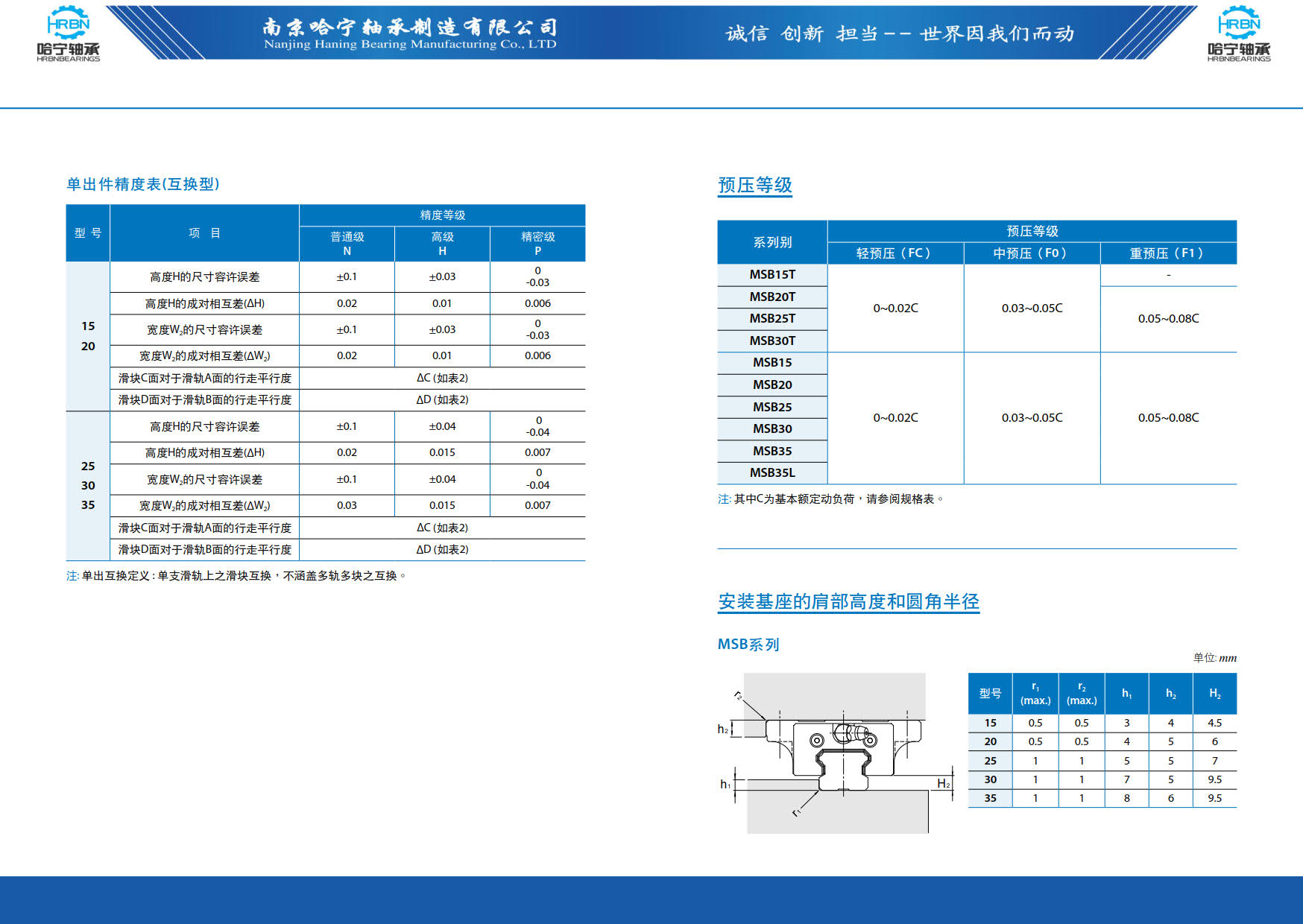Screen dimensions: 1303x924
Task: Click model 35 row in shoulder table
Action: 1102,798
